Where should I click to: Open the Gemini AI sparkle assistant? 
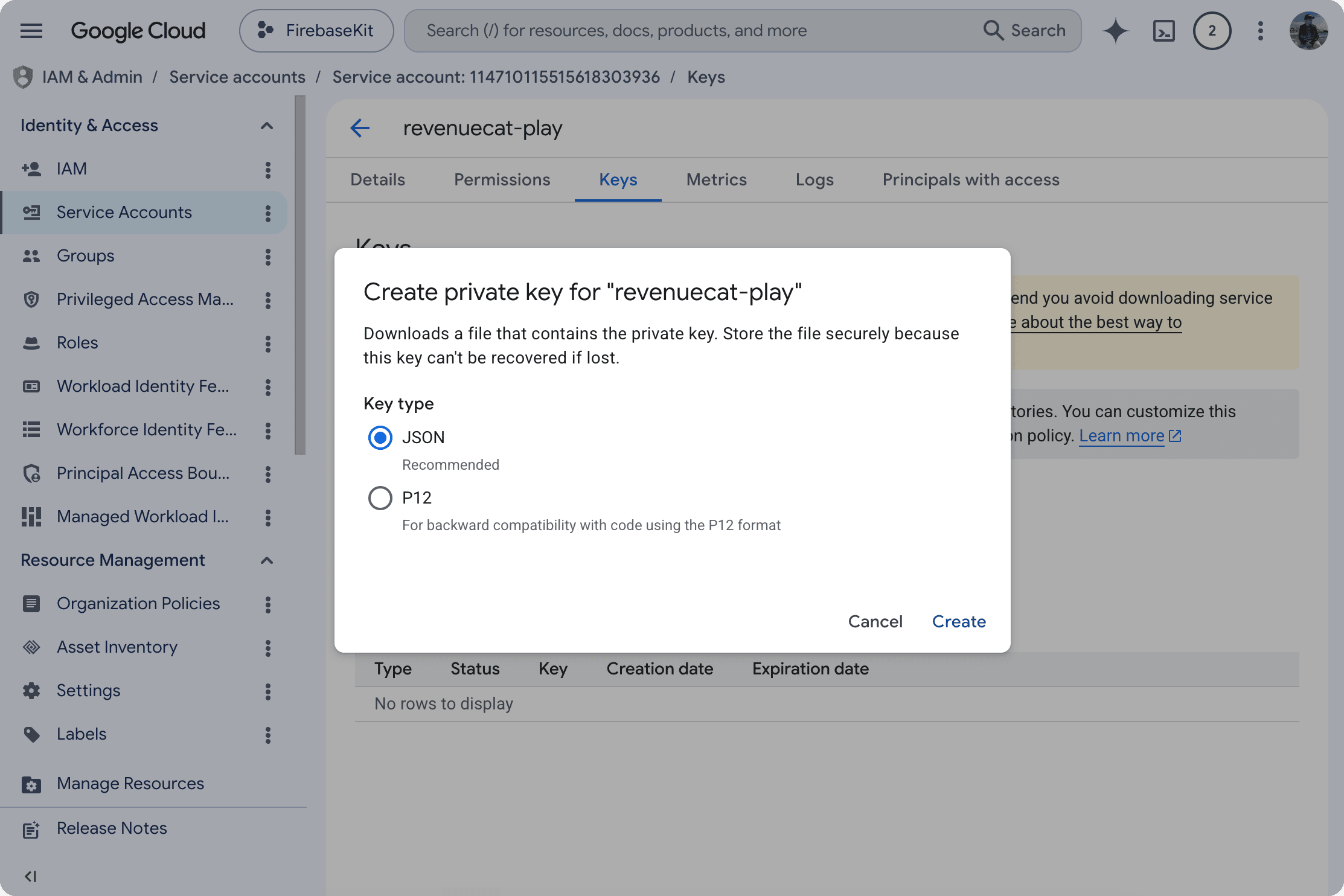click(1115, 31)
